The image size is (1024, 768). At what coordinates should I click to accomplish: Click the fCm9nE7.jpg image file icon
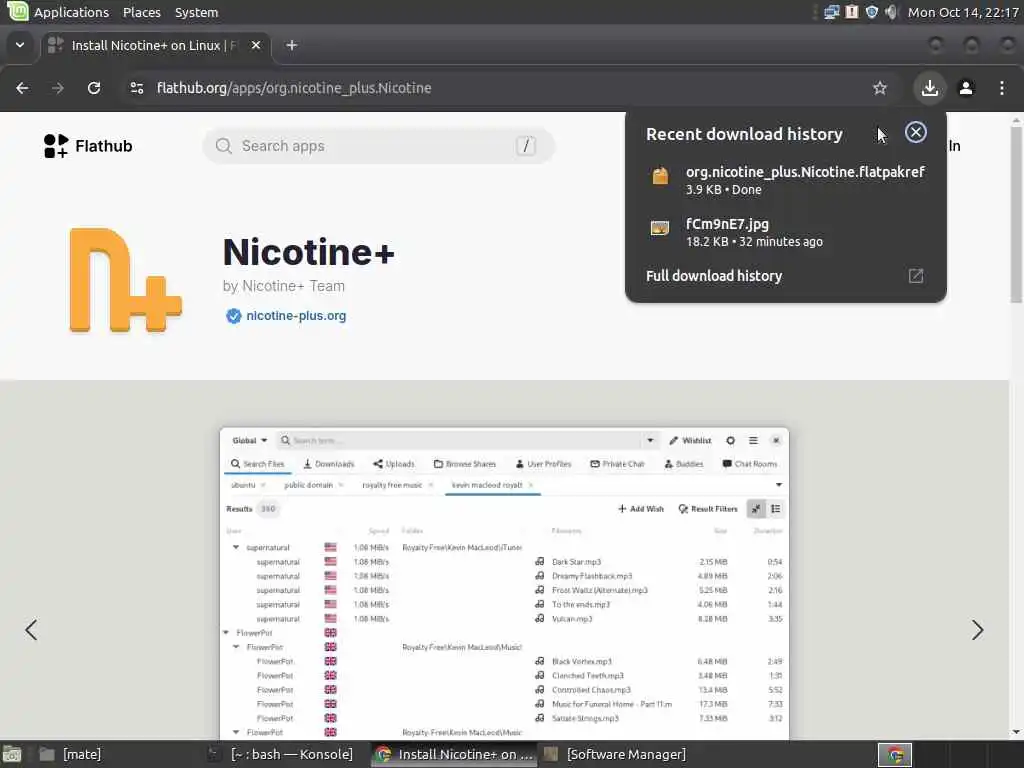click(x=660, y=229)
